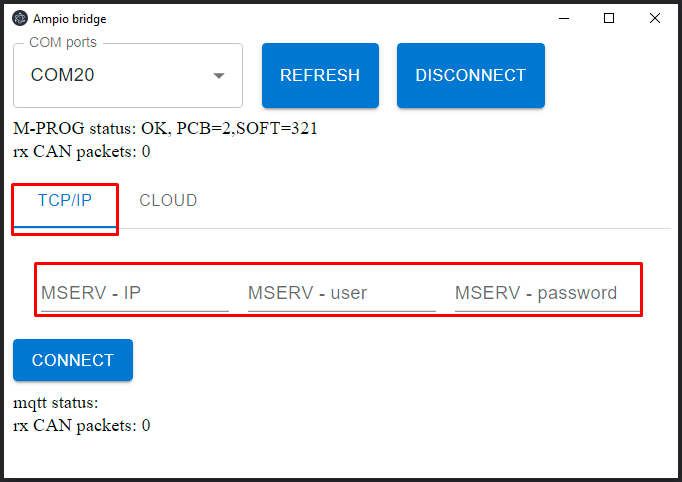Click the CONNECT button
The image size is (682, 482).
tap(73, 360)
